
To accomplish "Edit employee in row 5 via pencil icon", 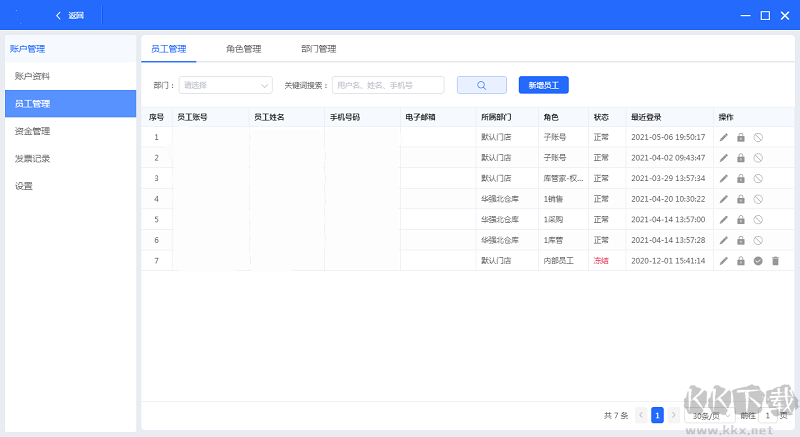I will [x=723, y=219].
